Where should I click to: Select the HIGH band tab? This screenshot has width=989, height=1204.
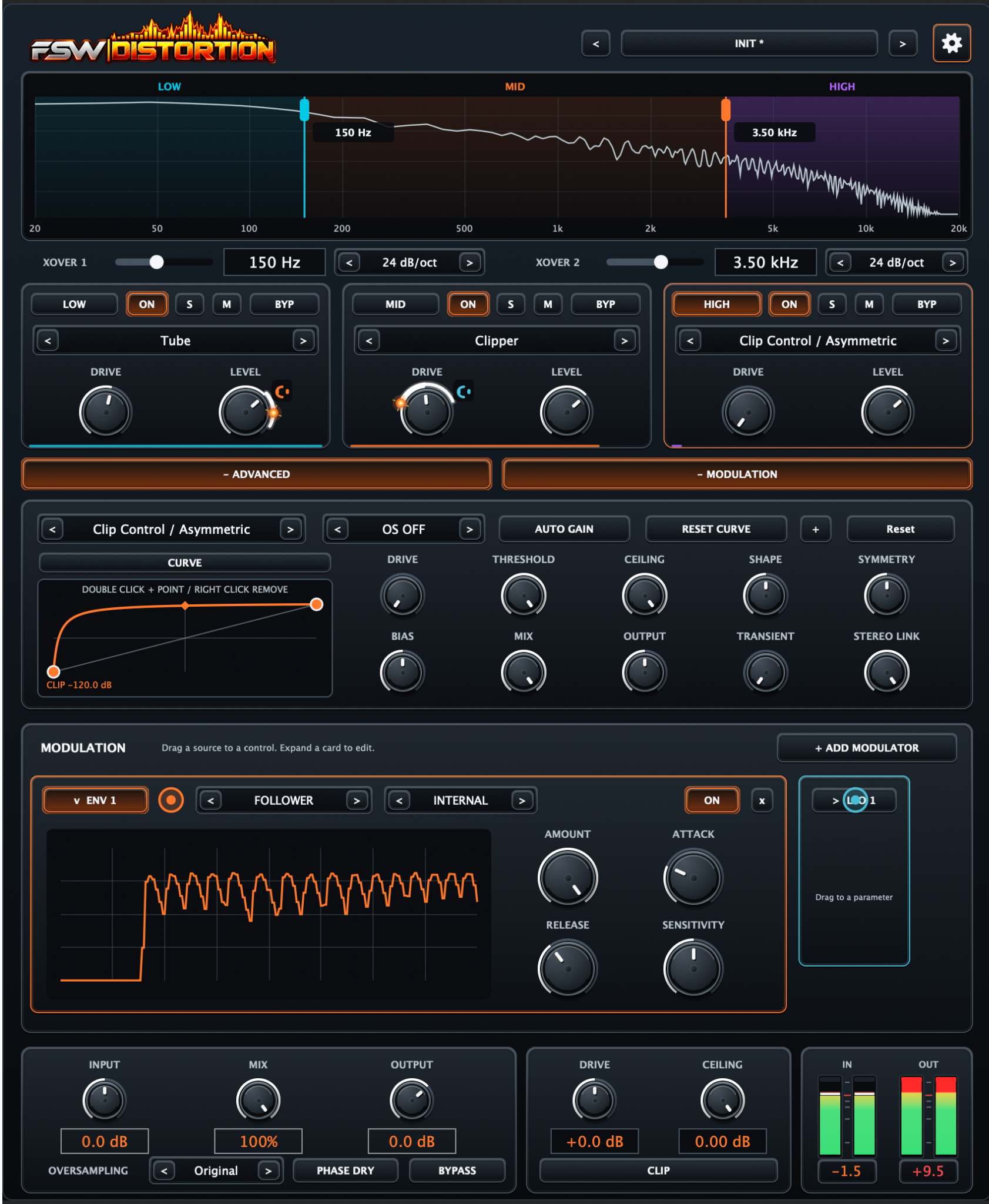(717, 305)
